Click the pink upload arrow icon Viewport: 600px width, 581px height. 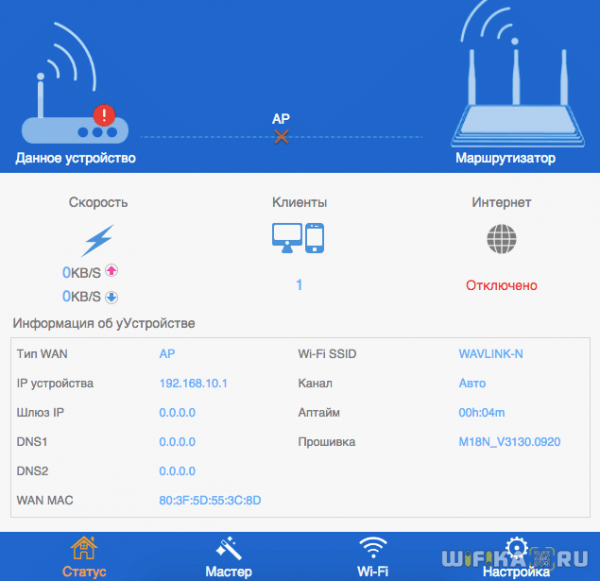point(111,271)
